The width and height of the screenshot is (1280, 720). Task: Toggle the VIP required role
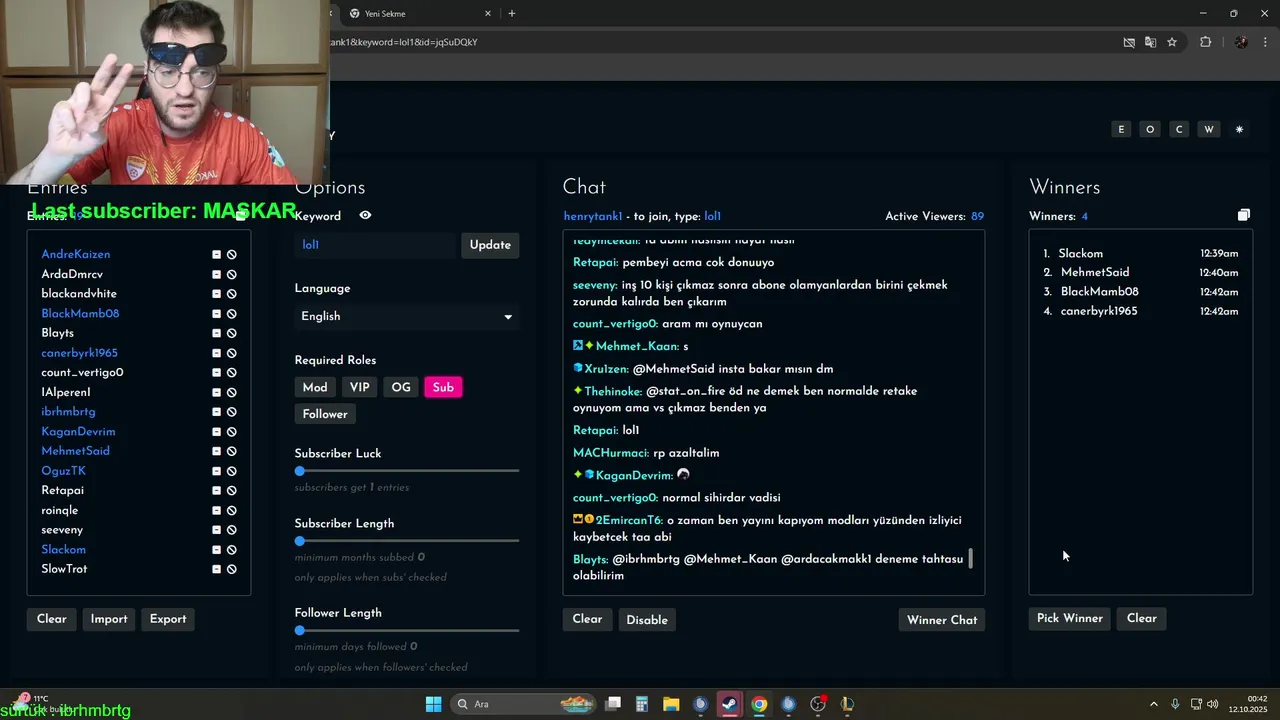[x=360, y=387]
